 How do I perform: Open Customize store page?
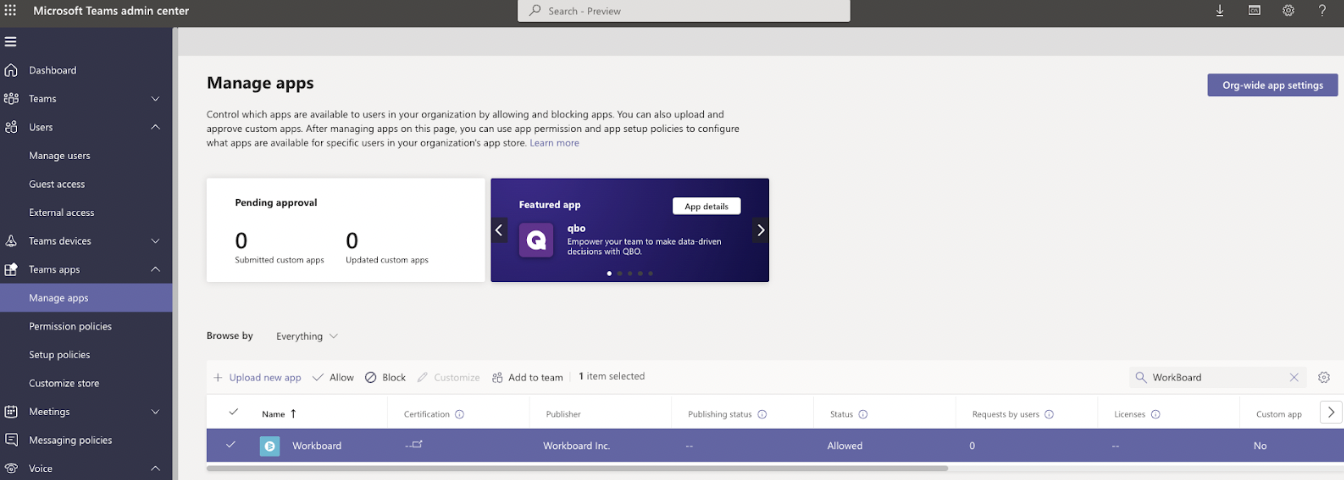click(64, 383)
